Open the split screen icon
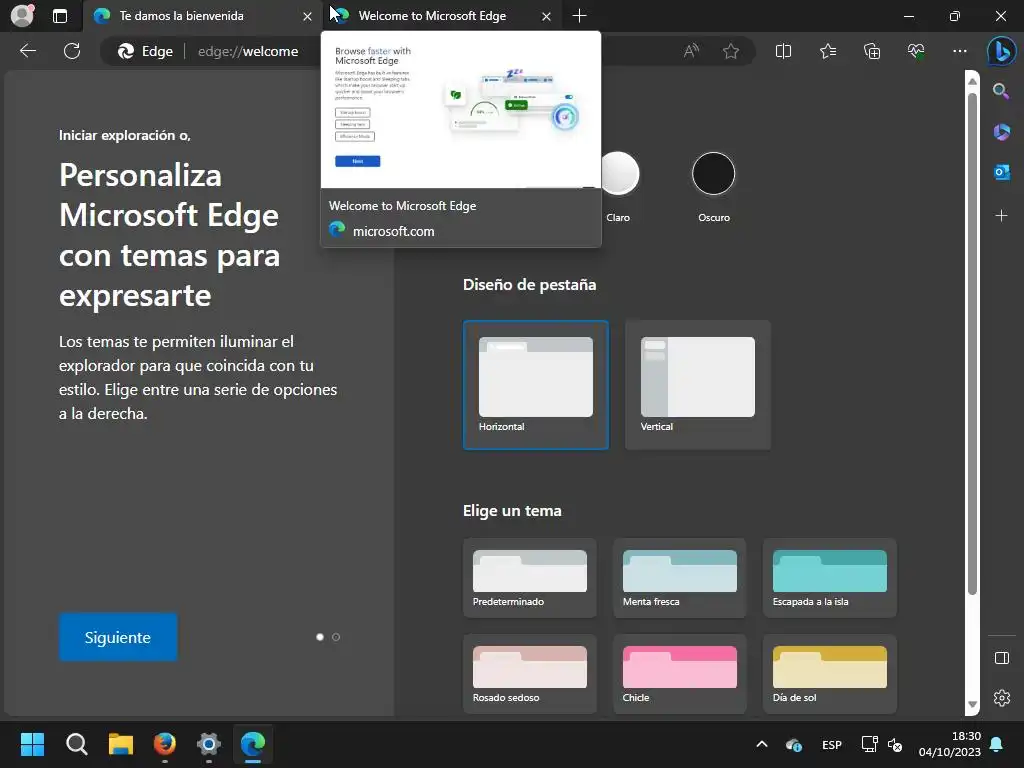 [783, 51]
